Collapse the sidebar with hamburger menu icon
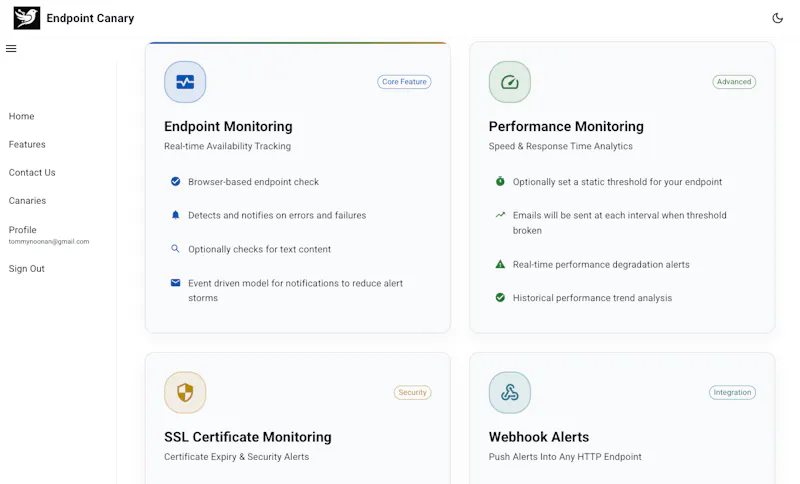Image resolution: width=800 pixels, height=484 pixels. [x=11, y=48]
